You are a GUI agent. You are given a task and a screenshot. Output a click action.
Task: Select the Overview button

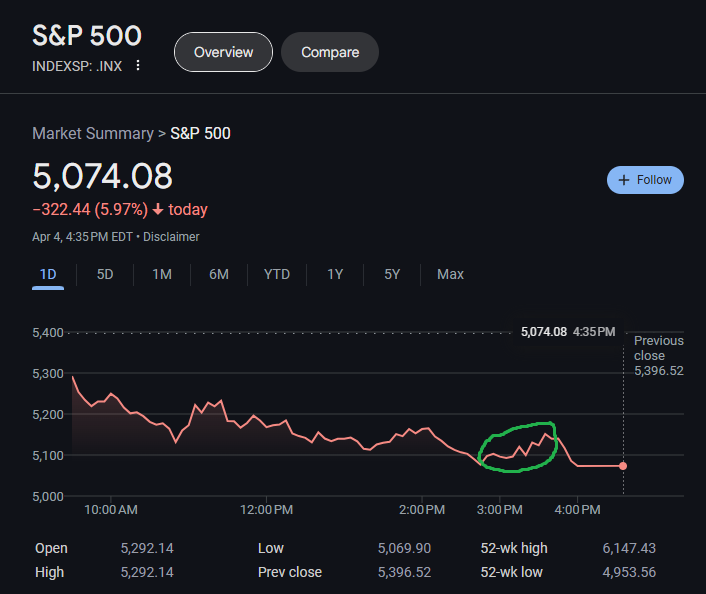pos(223,52)
